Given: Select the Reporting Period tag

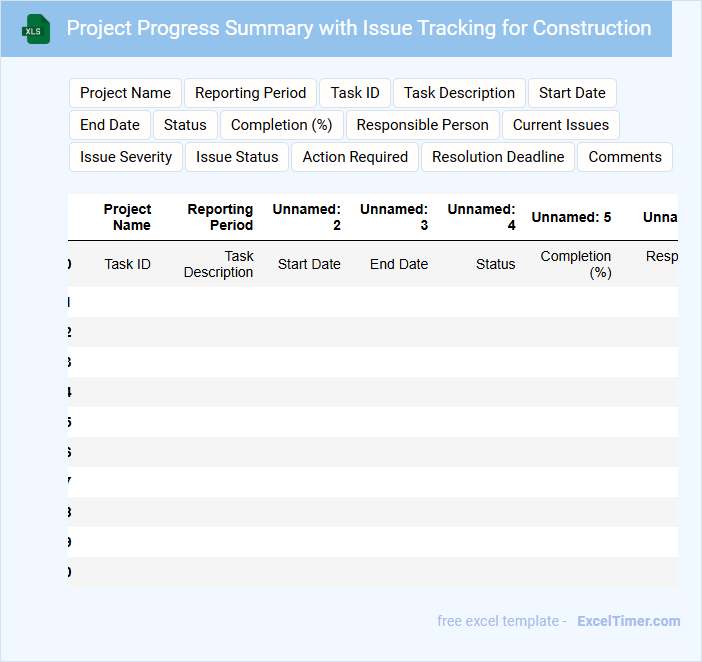Looking at the screenshot, I should pyautogui.click(x=250, y=93).
